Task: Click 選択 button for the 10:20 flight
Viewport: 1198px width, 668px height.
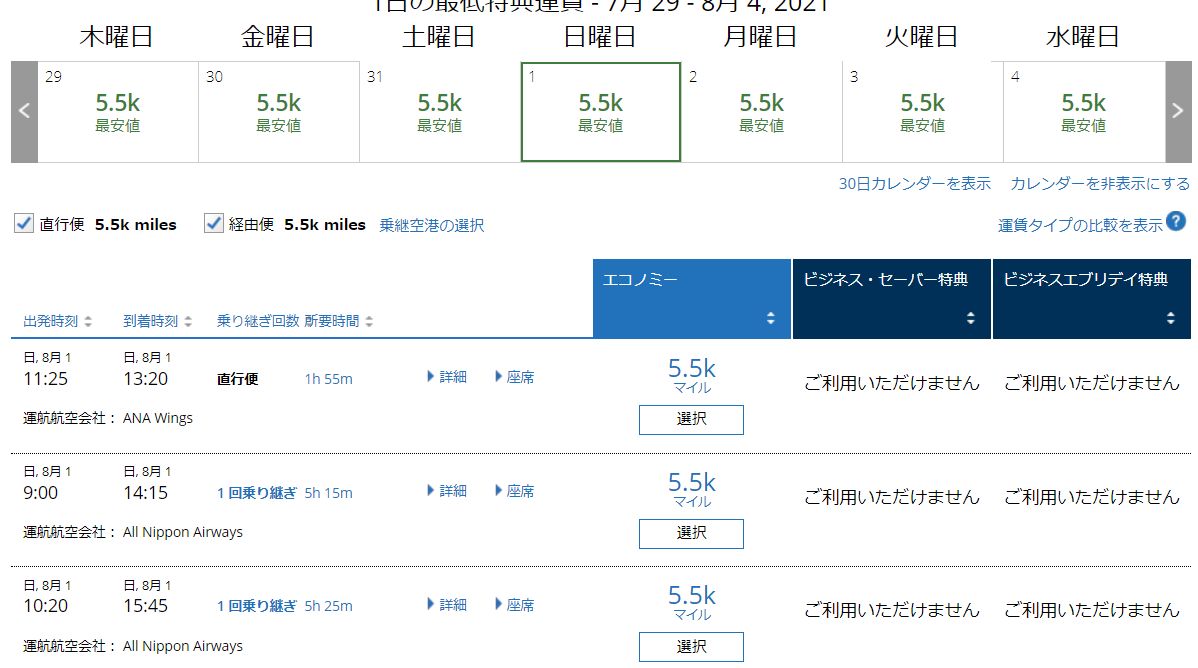Action: 691,647
